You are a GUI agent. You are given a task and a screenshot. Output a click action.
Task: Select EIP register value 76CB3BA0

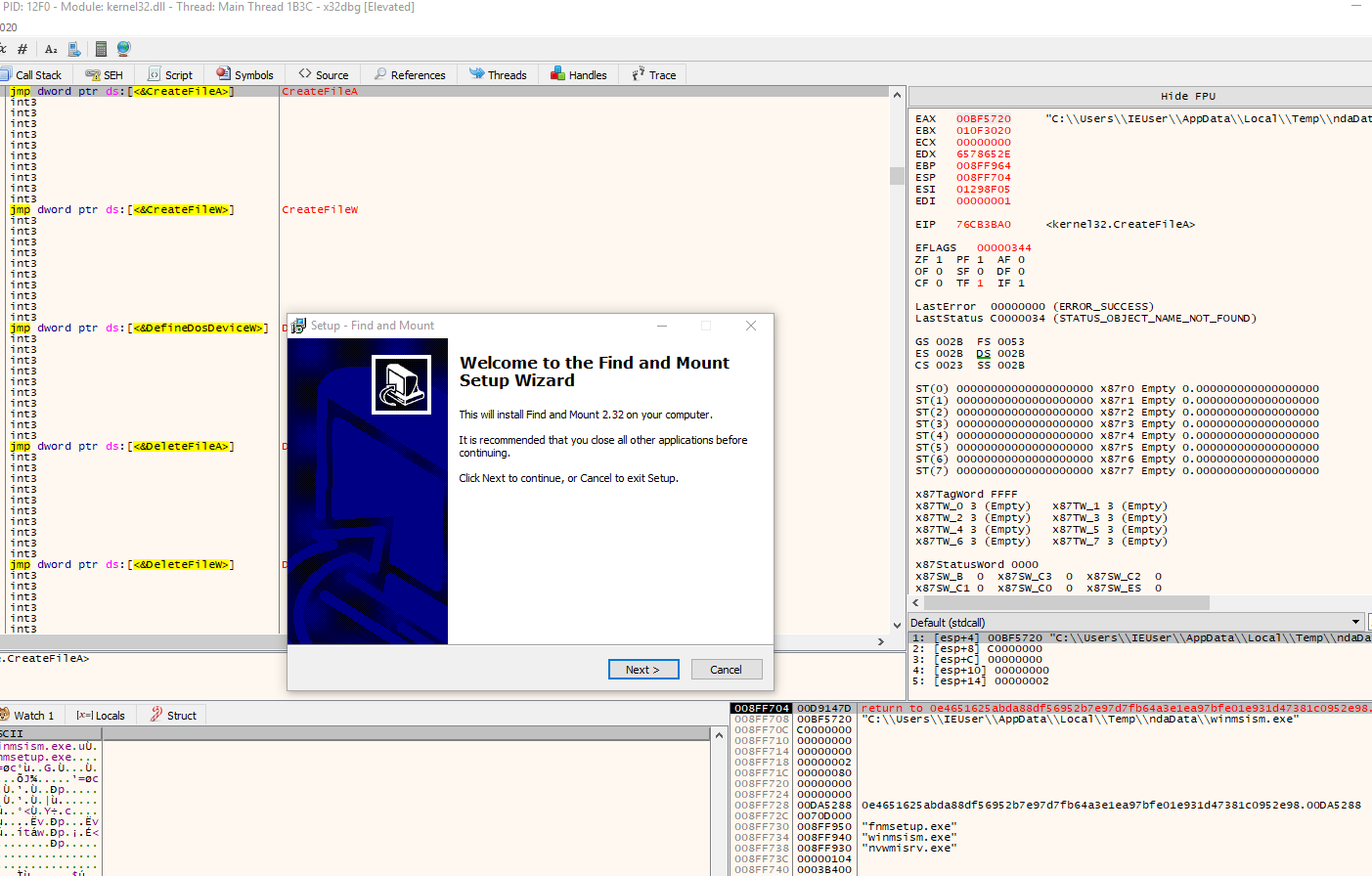(x=984, y=225)
